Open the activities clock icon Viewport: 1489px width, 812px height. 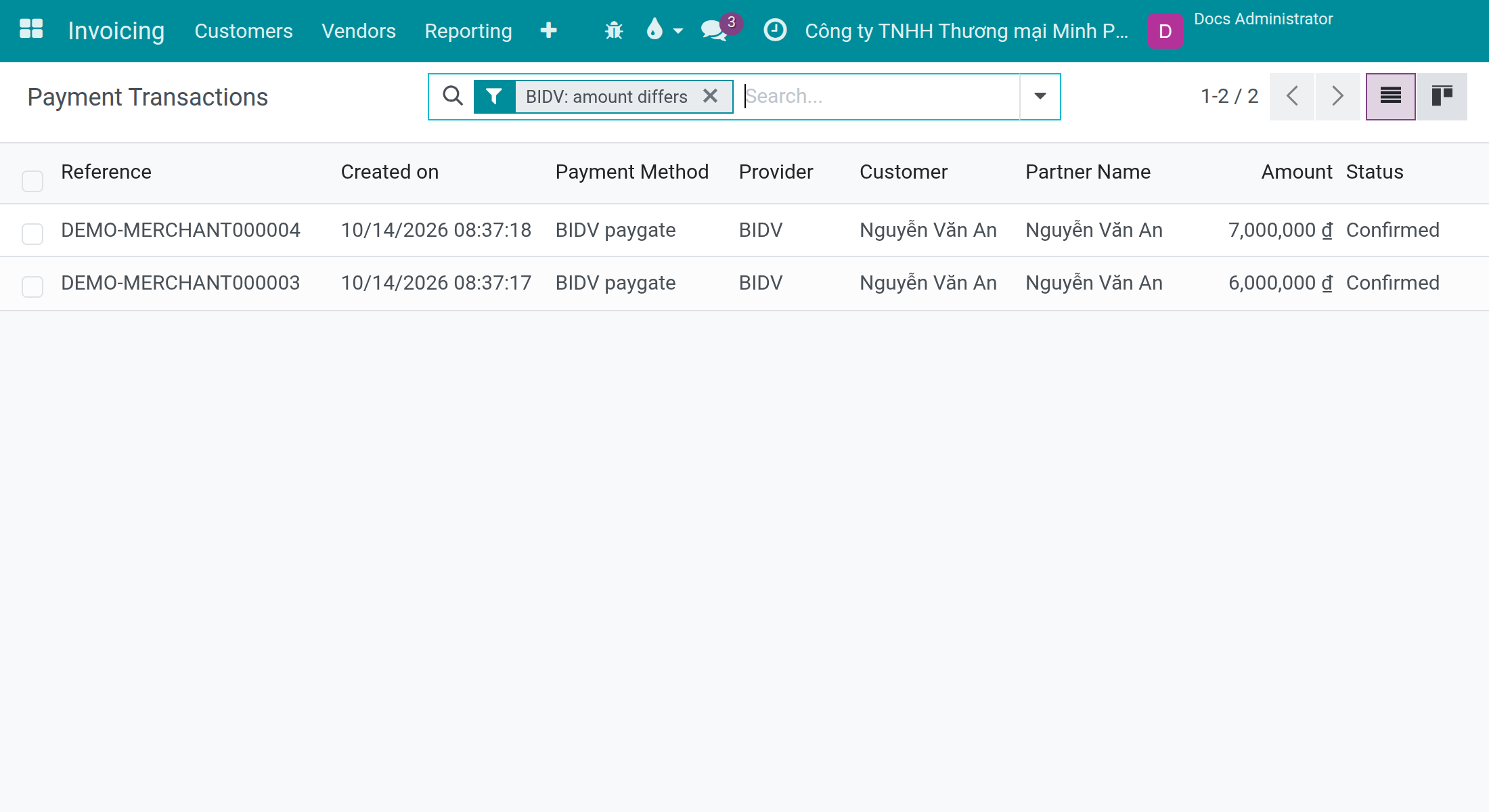click(775, 30)
